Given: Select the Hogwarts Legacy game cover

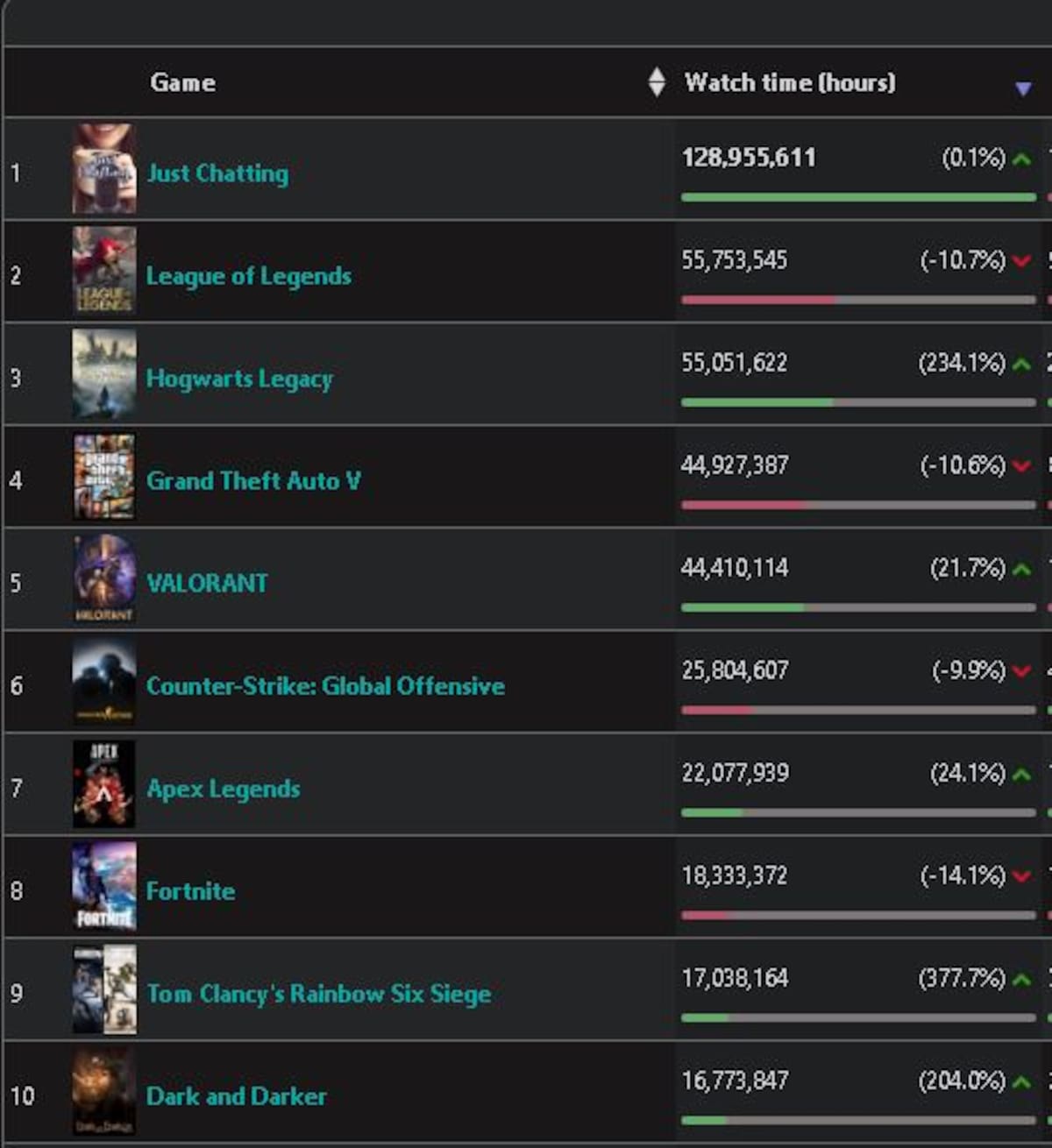Looking at the screenshot, I should point(104,374).
